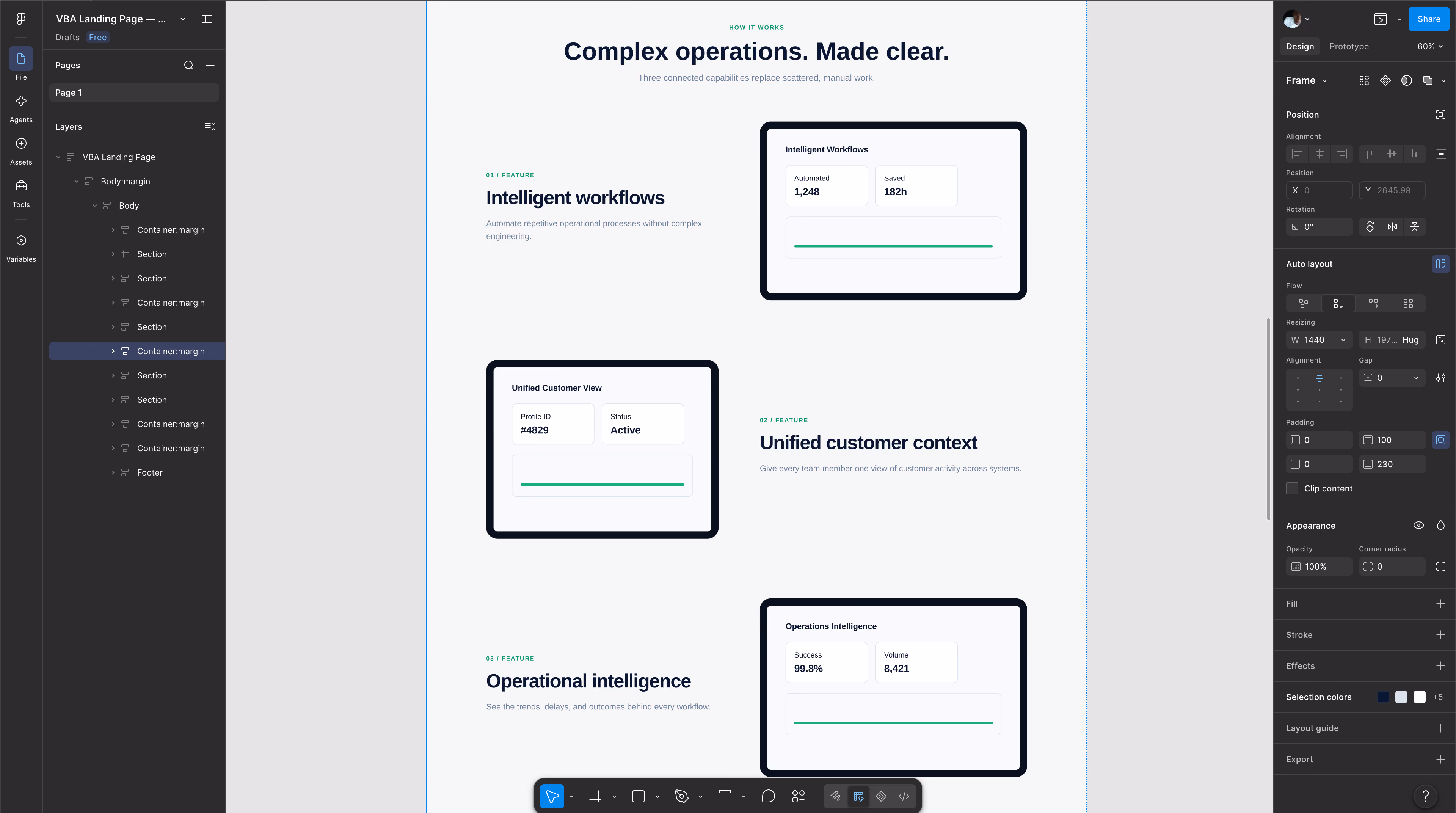
Task: Expand the Footer layer
Action: tap(113, 472)
